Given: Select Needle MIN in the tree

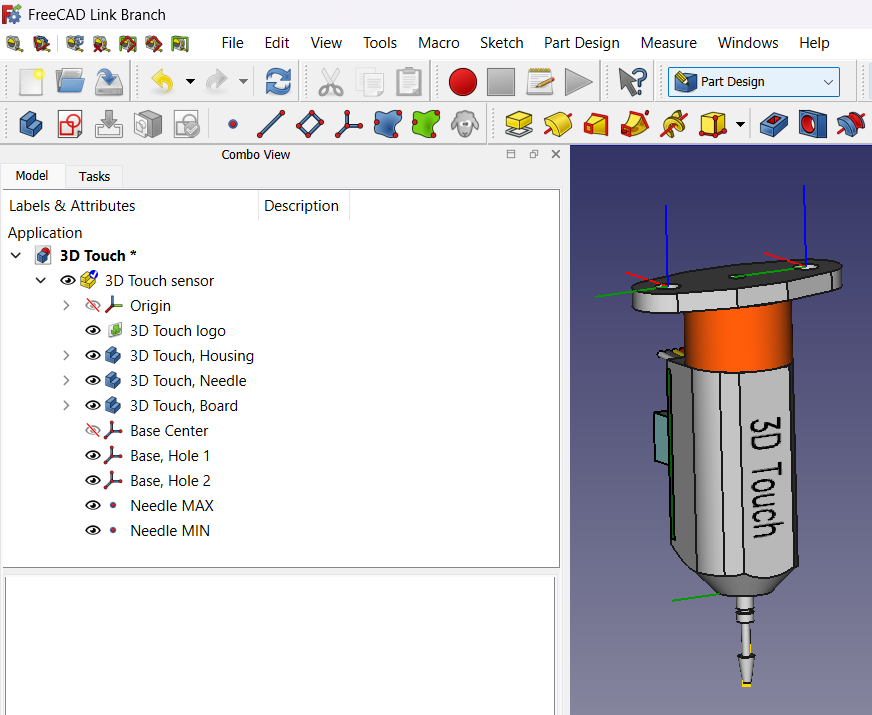Looking at the screenshot, I should point(170,530).
